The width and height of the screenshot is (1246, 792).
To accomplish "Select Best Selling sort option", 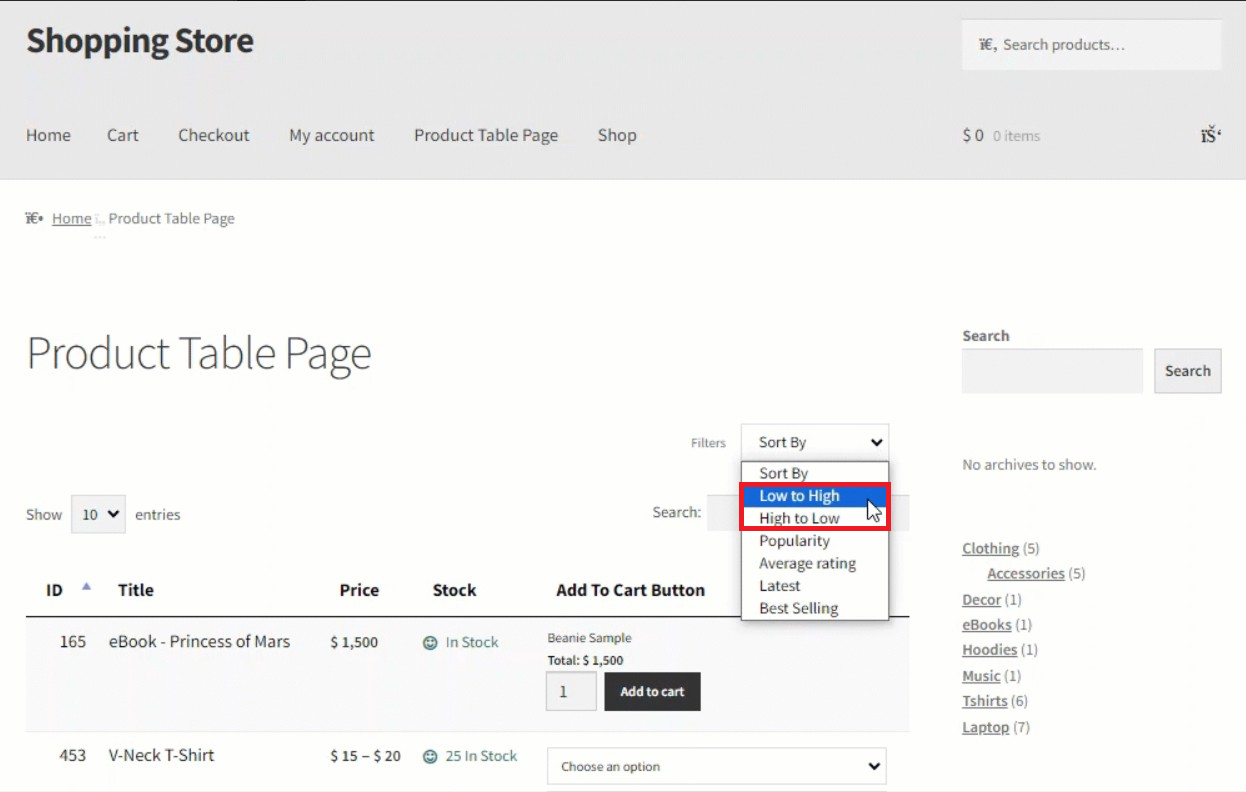I will coord(814,608).
